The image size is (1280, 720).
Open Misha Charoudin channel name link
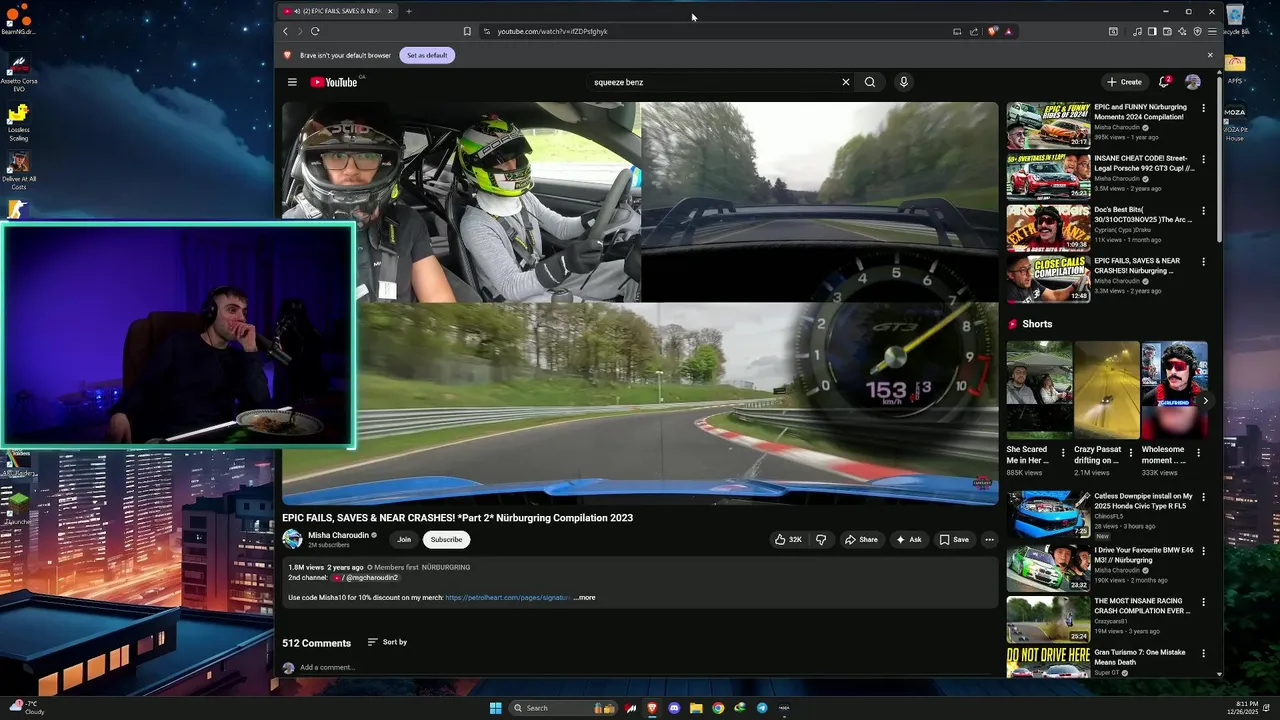point(338,535)
